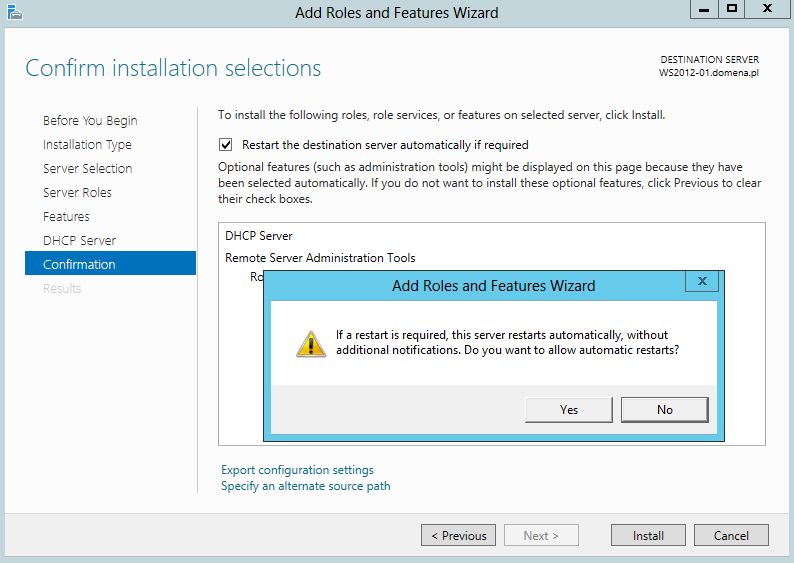Select the Confirmation step

[x=110, y=263]
